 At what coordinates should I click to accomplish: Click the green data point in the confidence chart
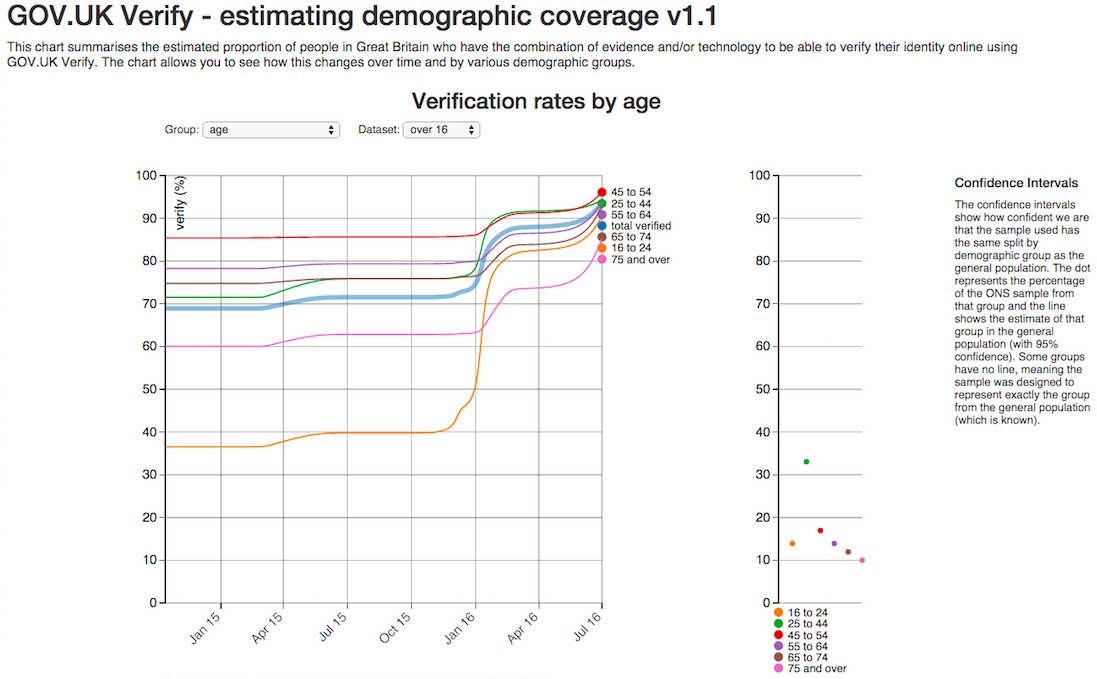coord(807,462)
